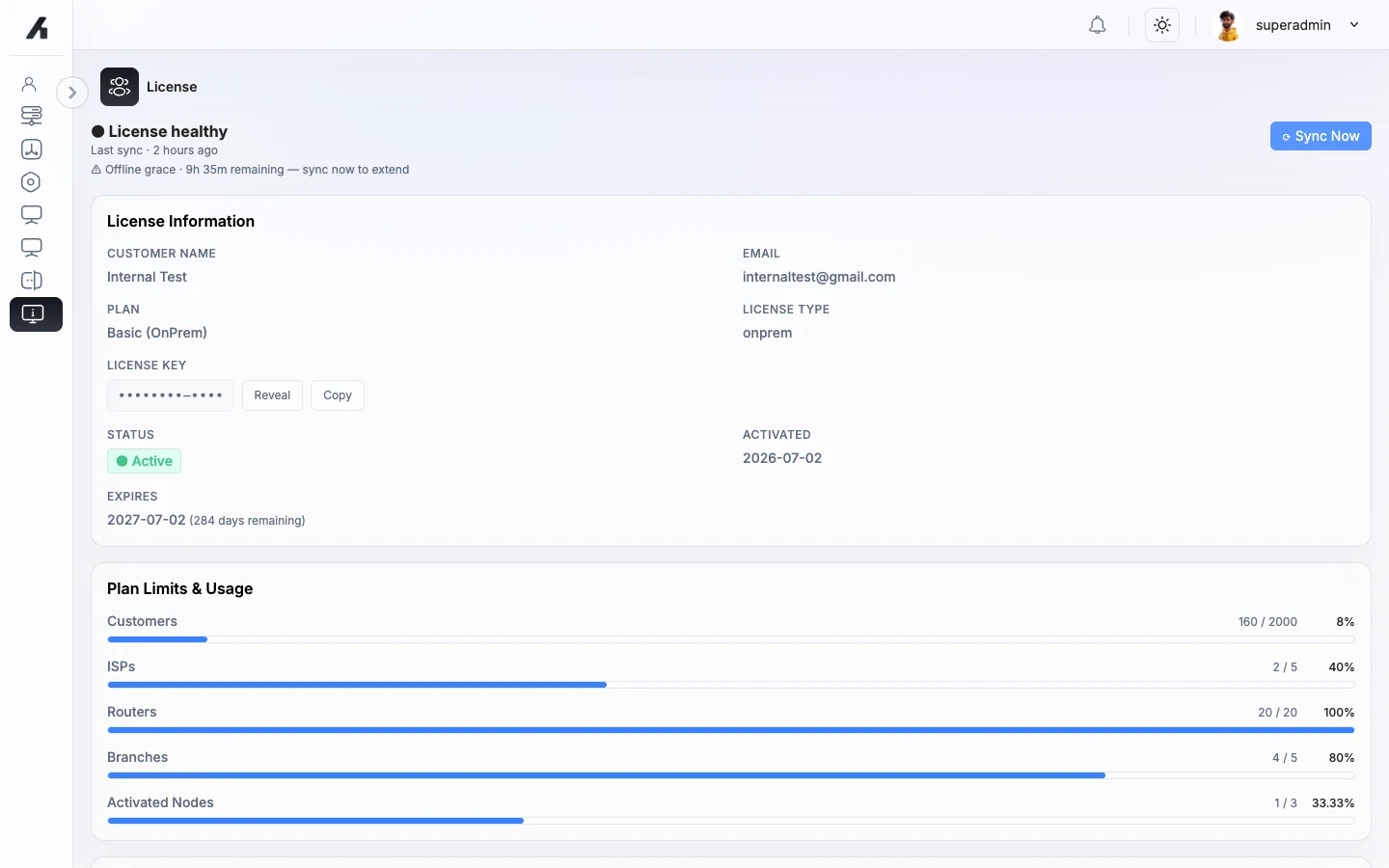The height and width of the screenshot is (868, 1389).
Task: Click the 'Internal Test' customer name
Action: pyautogui.click(x=147, y=277)
